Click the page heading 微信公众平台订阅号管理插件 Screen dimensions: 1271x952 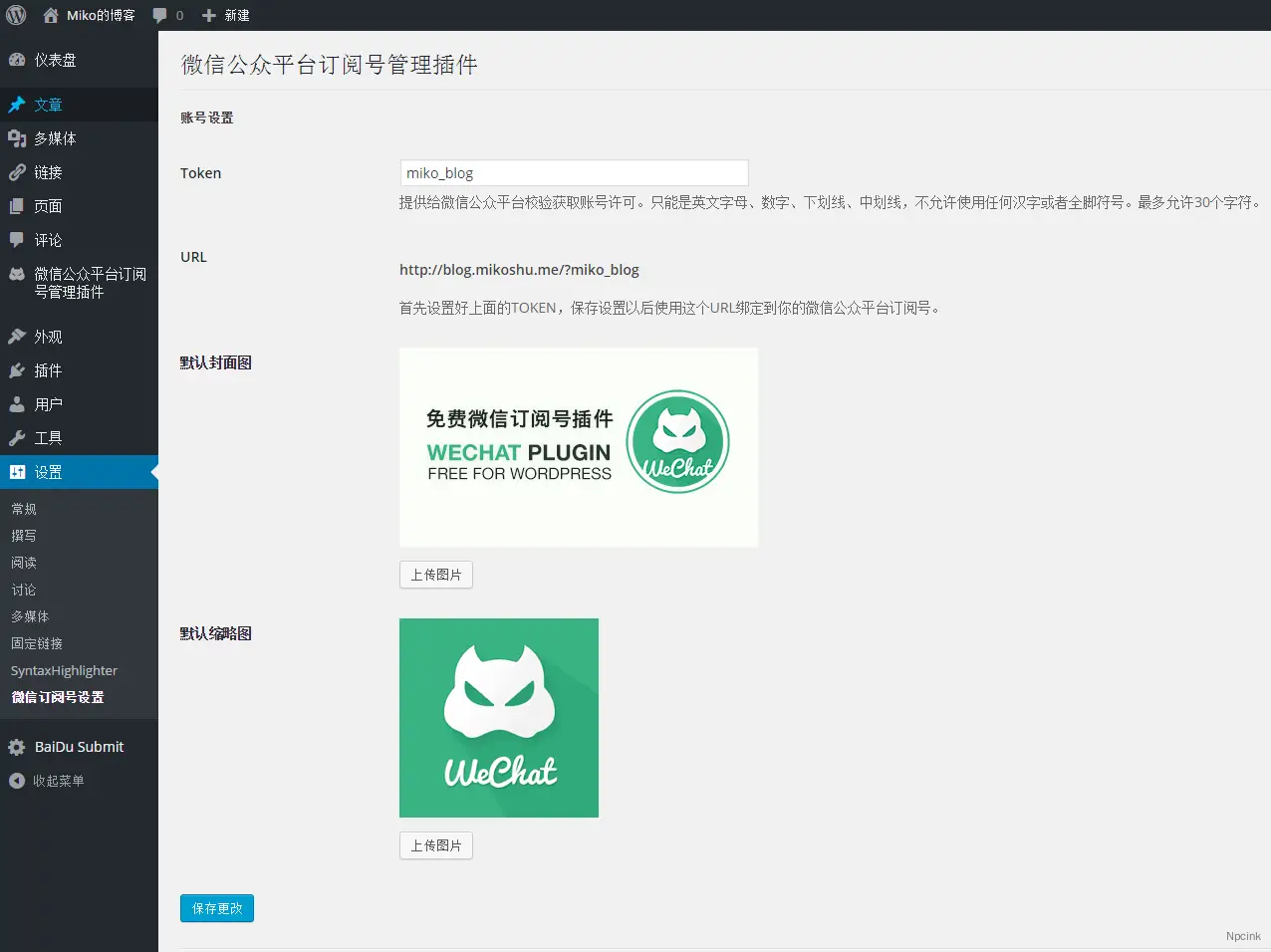pos(330,65)
